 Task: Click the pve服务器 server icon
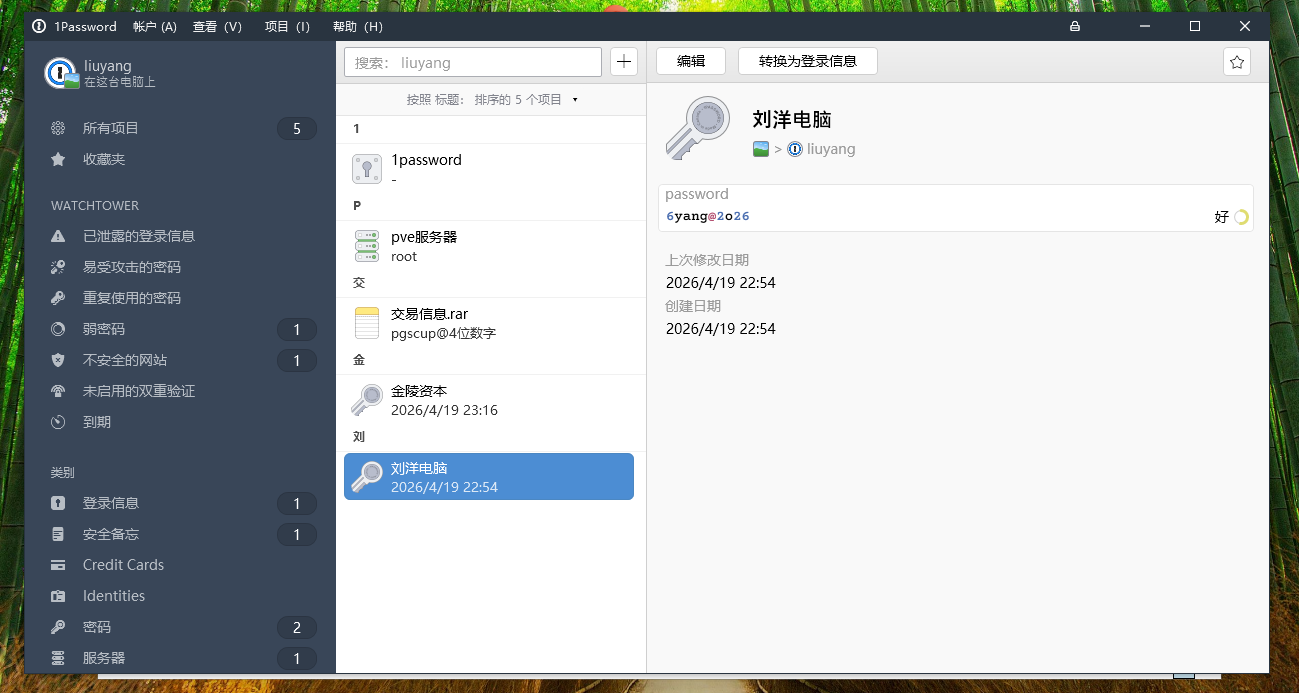point(367,246)
